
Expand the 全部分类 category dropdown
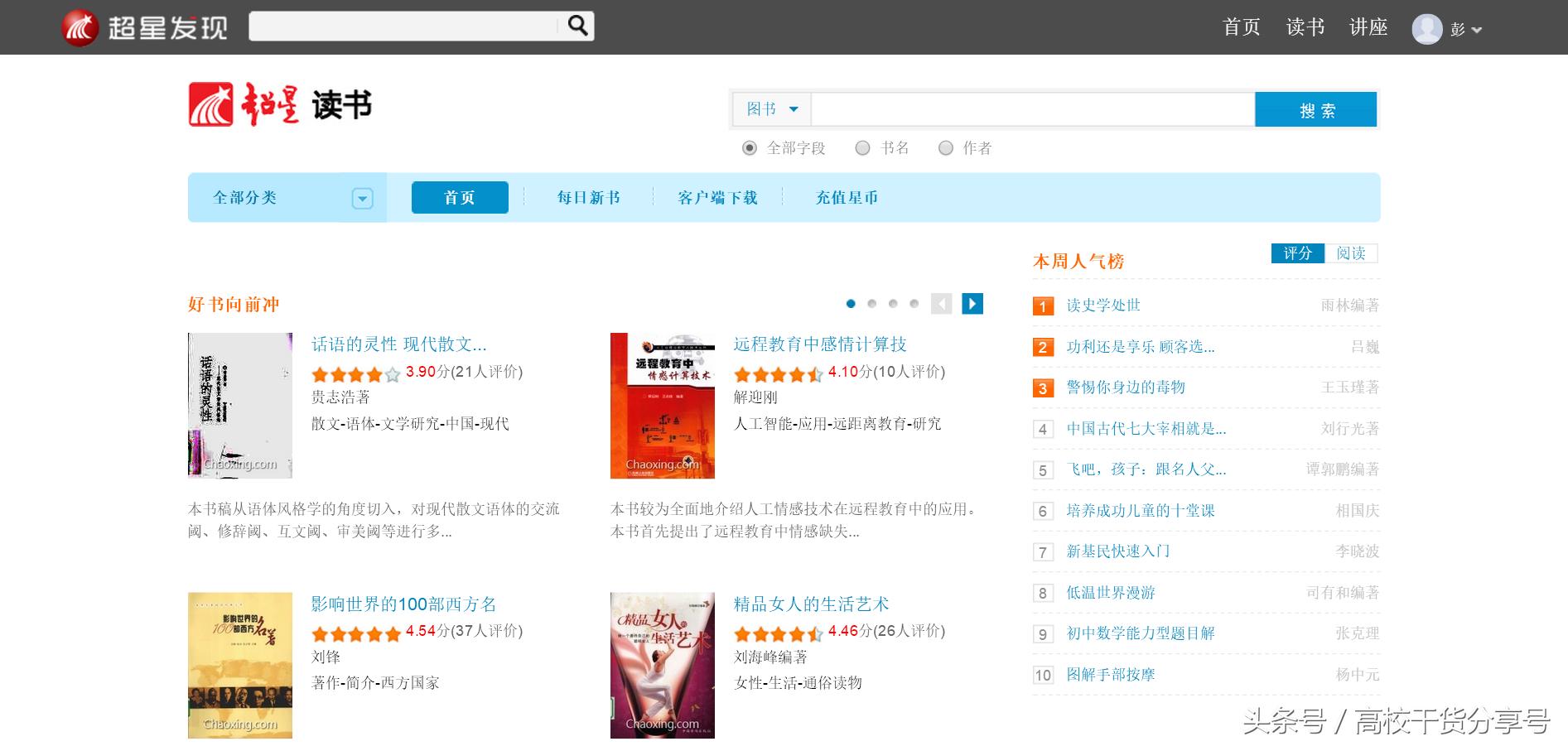[x=362, y=199]
